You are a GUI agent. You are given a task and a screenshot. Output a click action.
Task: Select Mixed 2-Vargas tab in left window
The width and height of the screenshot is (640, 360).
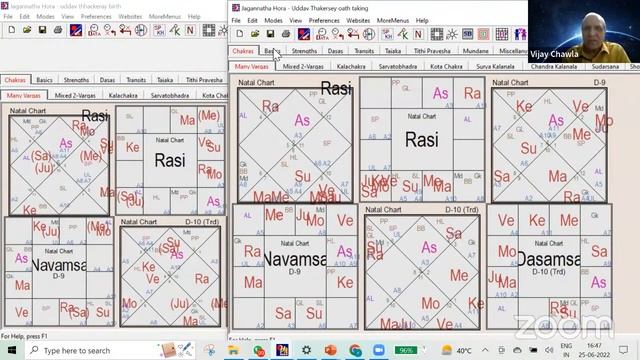click(75, 95)
